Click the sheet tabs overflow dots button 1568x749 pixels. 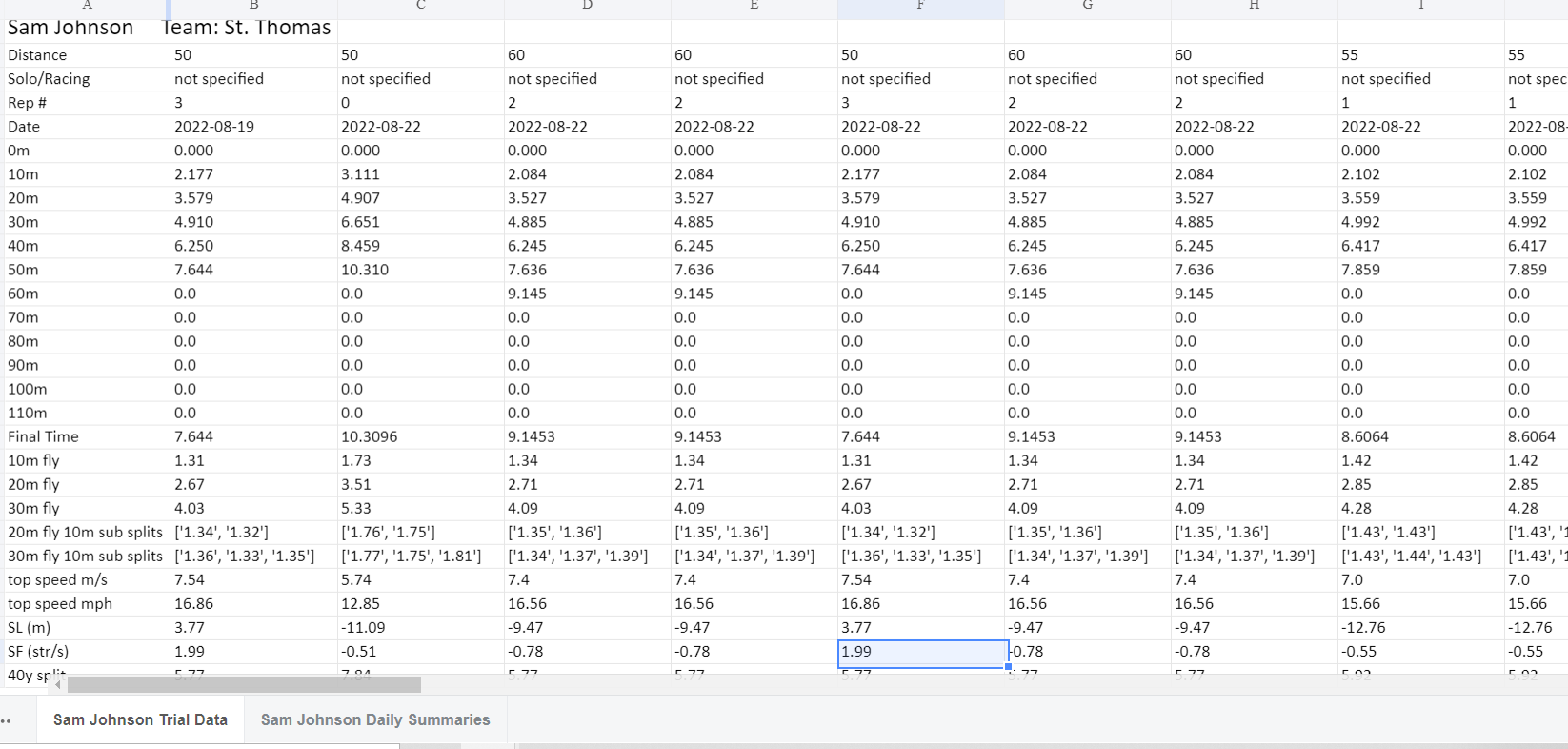[x=7, y=719]
